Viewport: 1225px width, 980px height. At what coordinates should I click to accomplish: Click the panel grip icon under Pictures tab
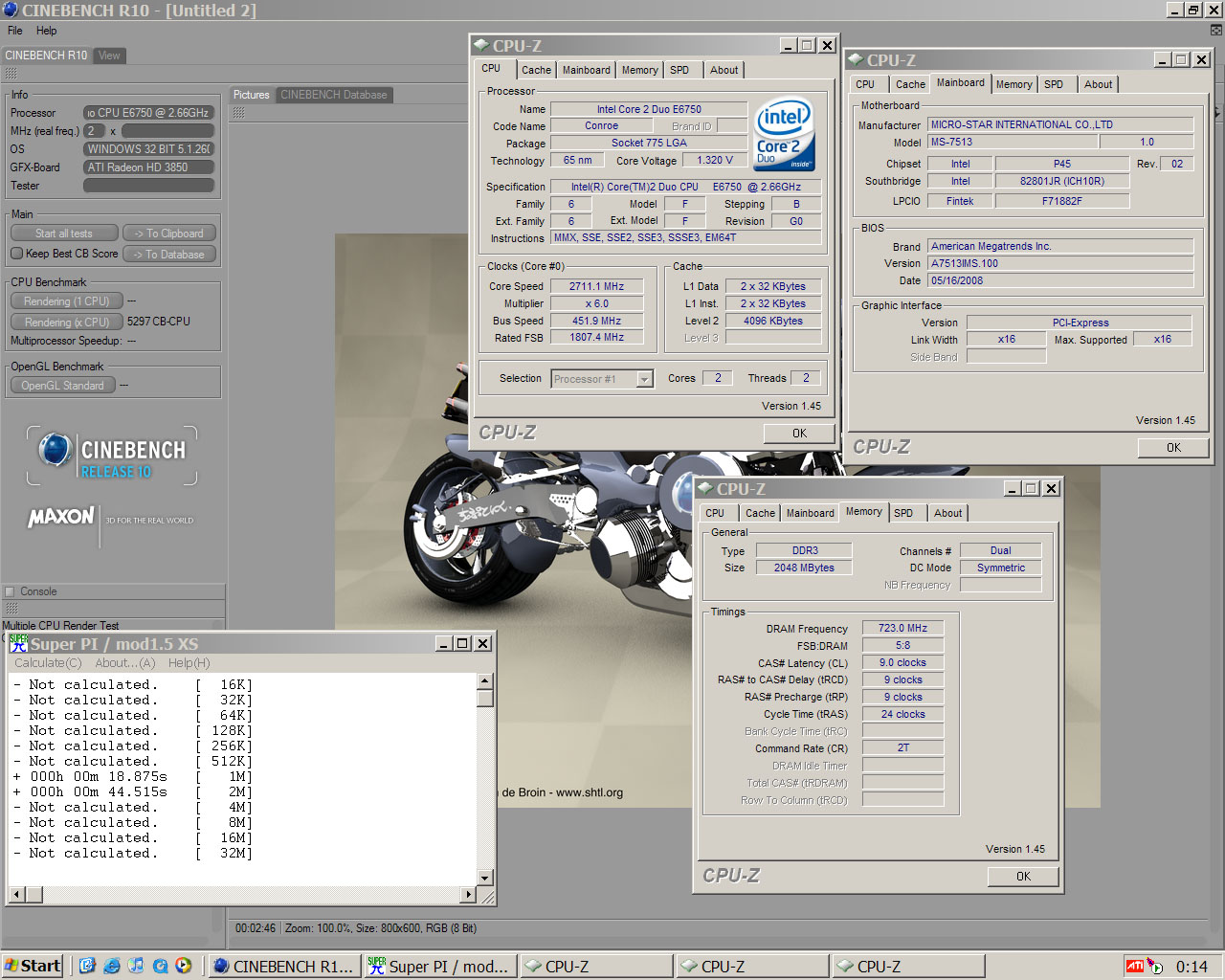click(x=238, y=113)
